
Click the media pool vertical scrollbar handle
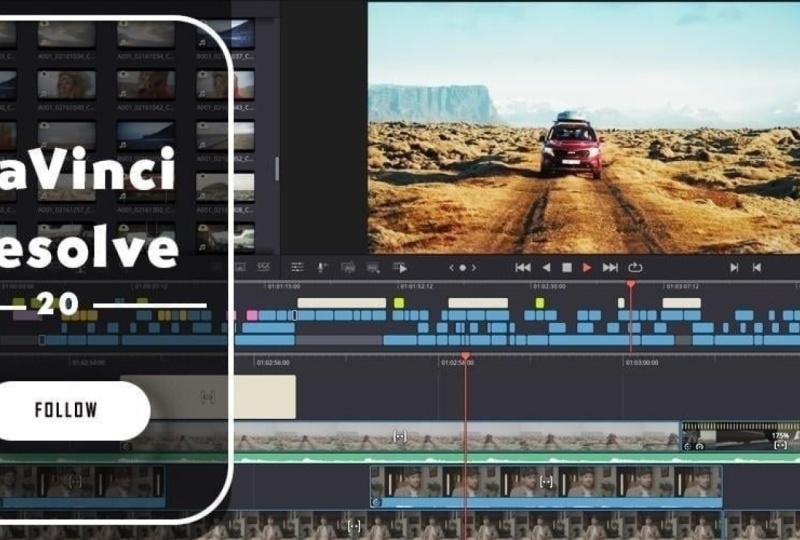click(x=277, y=168)
